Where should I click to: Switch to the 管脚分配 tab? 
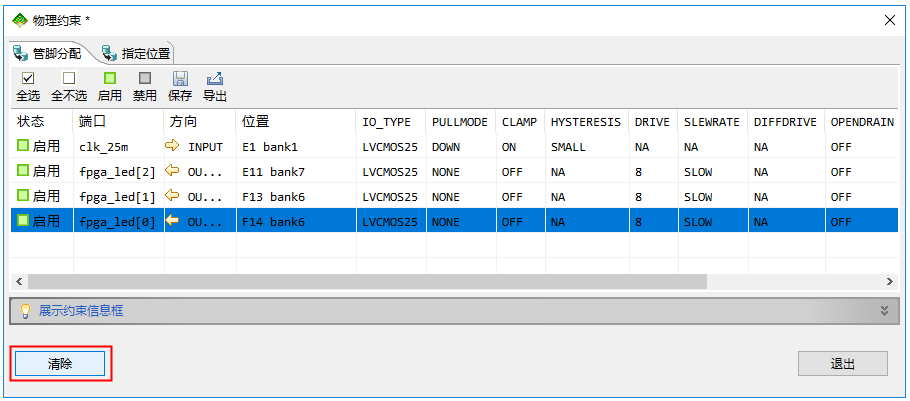[48, 52]
